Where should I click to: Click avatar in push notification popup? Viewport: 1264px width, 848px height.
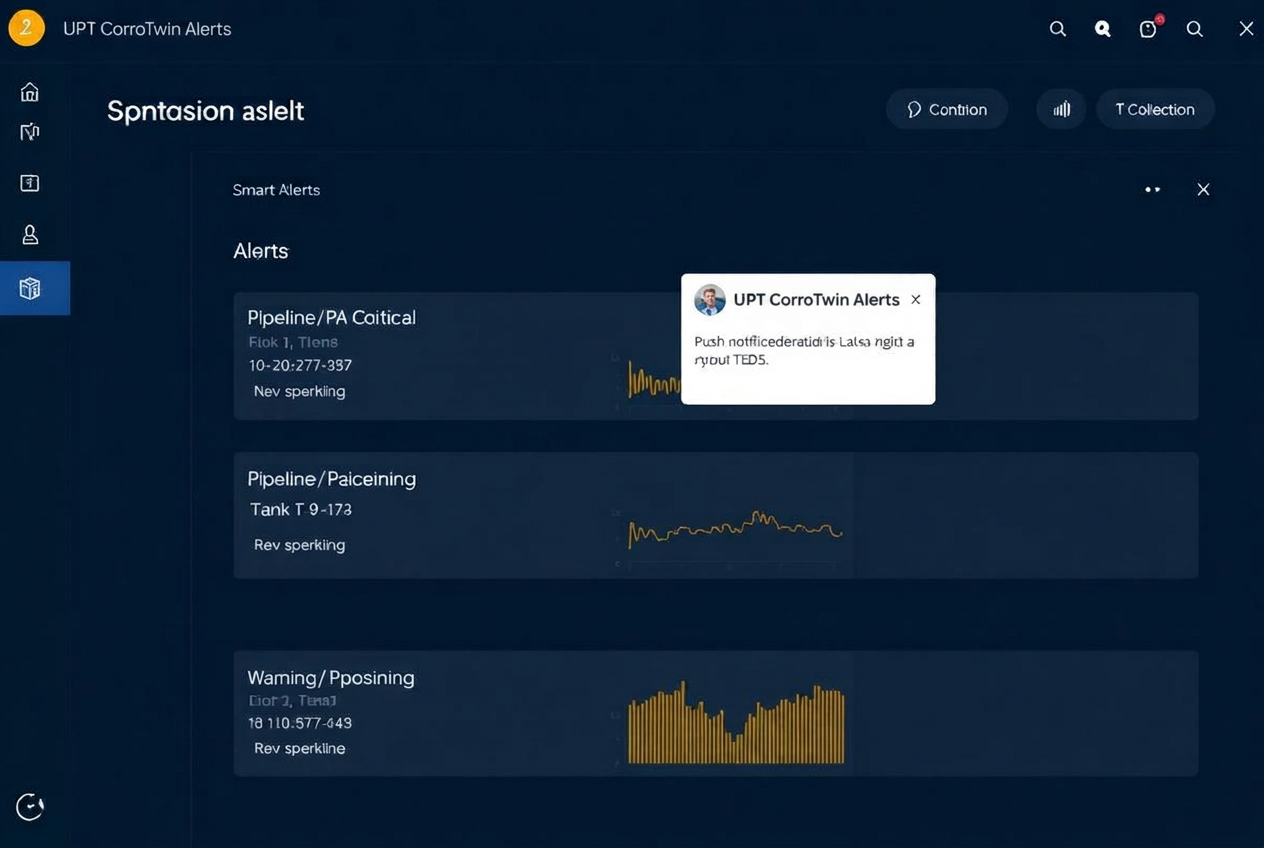tap(710, 299)
